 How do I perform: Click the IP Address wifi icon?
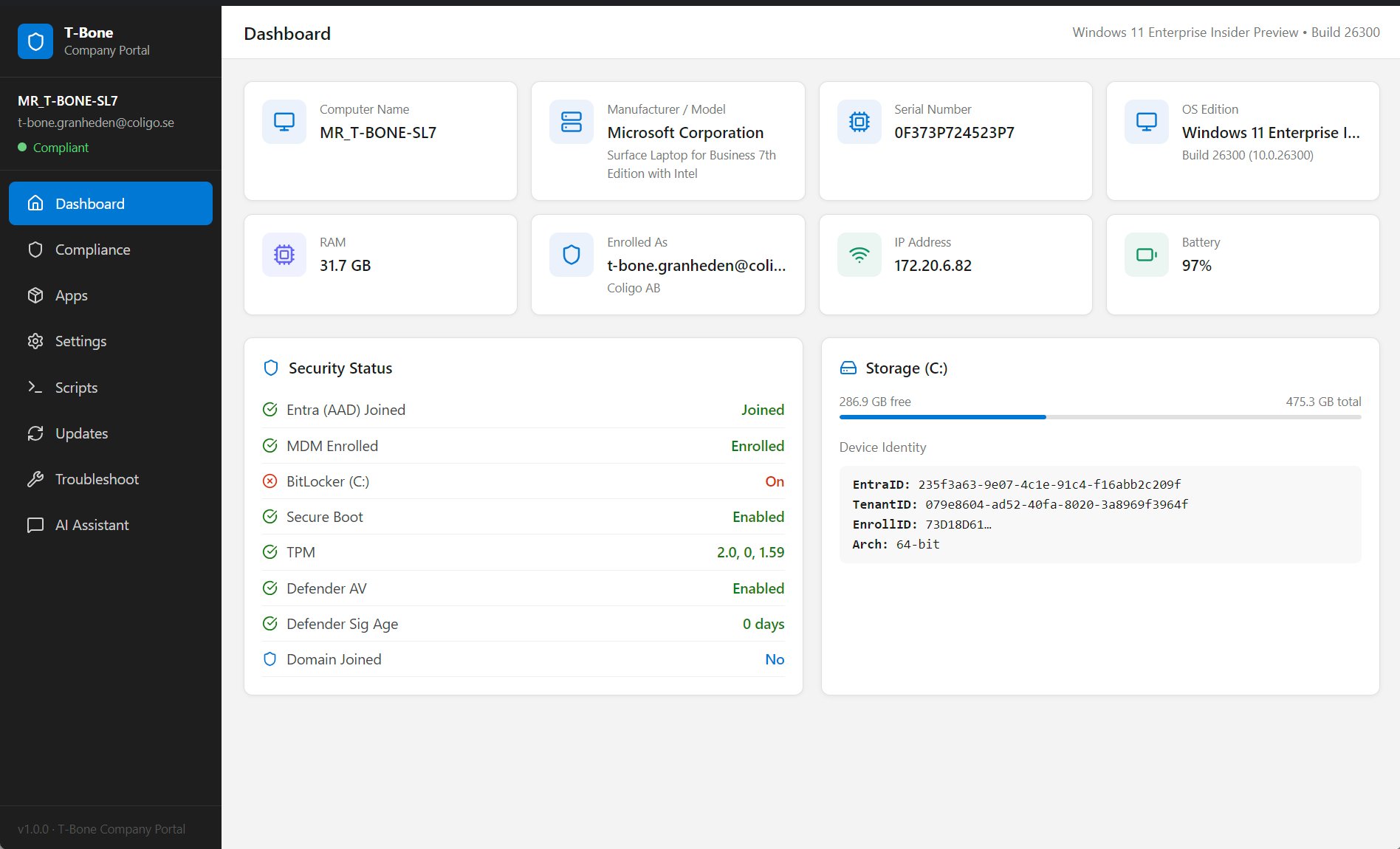[x=859, y=255]
